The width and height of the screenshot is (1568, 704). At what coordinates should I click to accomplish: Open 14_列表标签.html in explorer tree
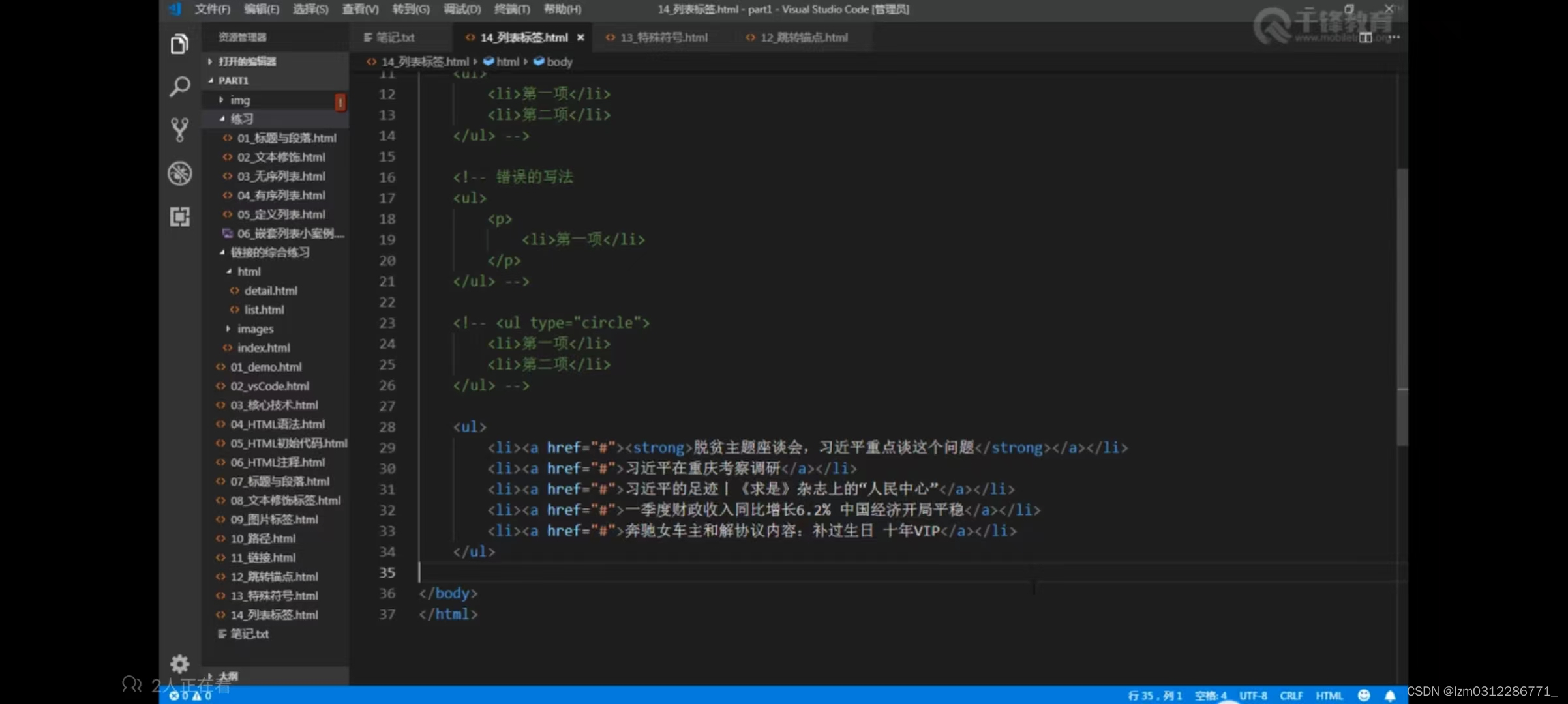pyautogui.click(x=275, y=615)
